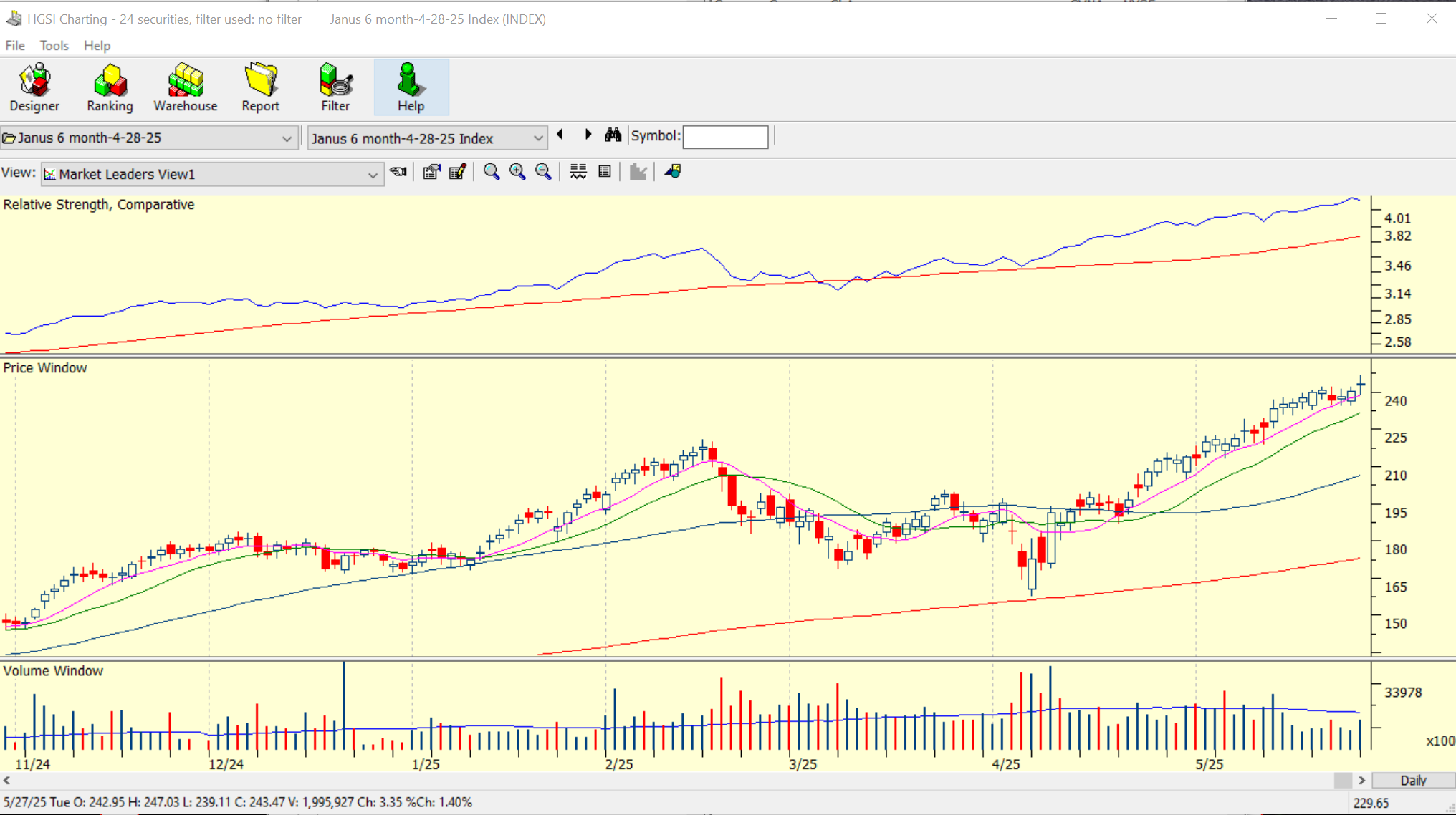The height and width of the screenshot is (815, 1456).
Task: Click the data list icon
Action: coord(605,172)
